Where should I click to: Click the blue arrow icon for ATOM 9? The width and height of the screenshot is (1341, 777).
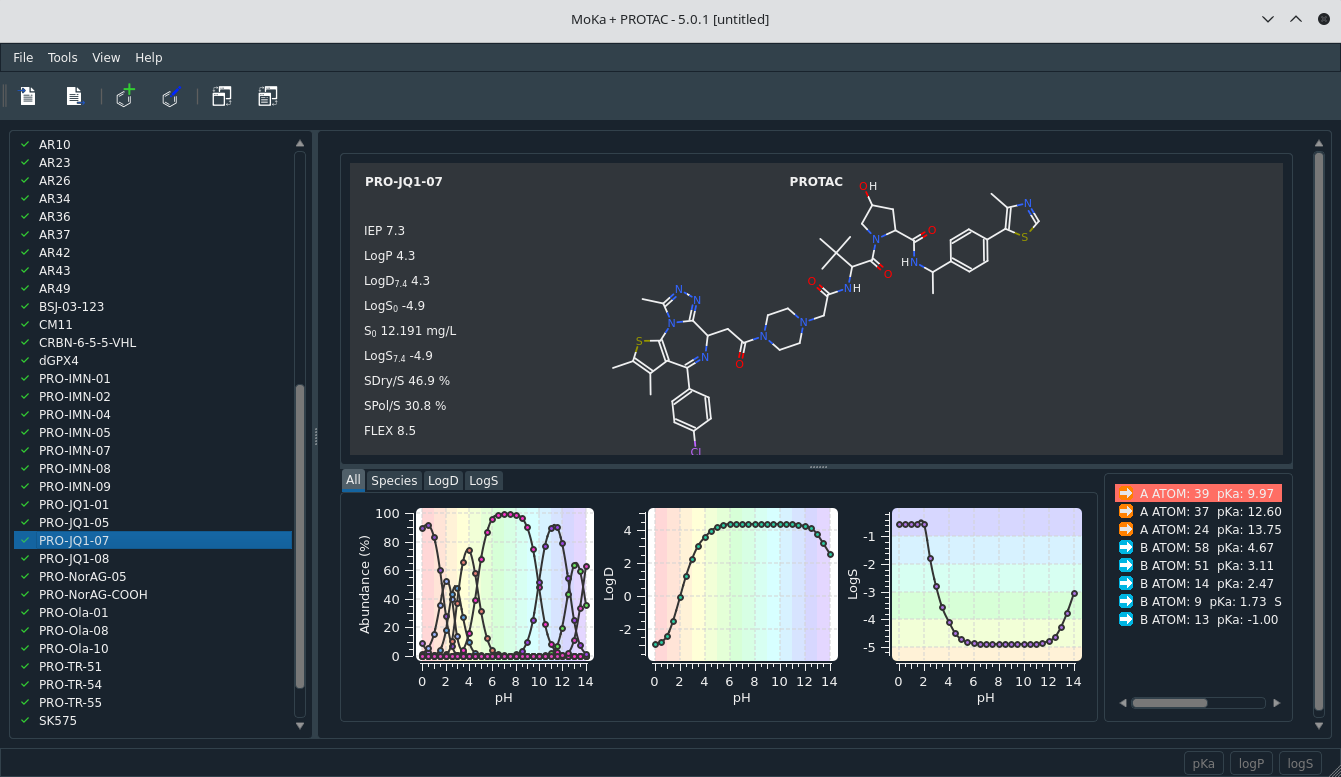(x=1126, y=601)
